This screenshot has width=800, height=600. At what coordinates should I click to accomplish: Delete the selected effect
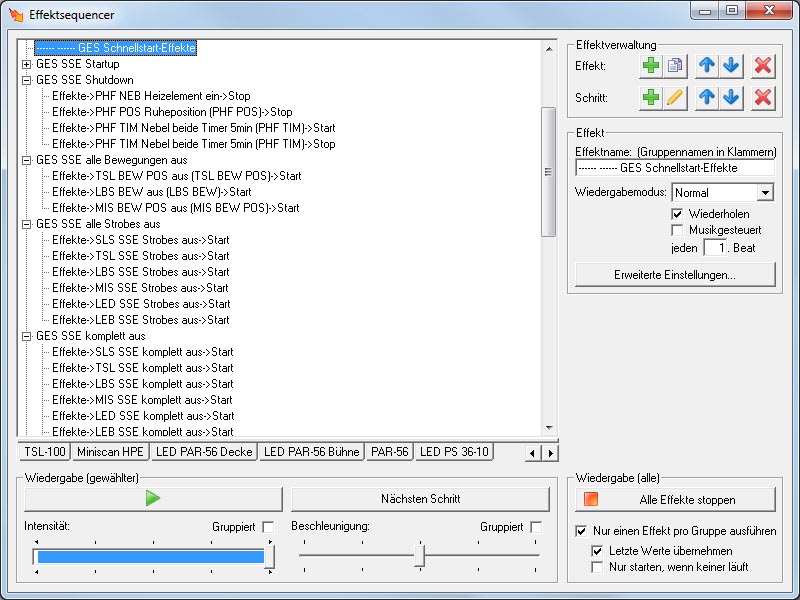[x=763, y=65]
